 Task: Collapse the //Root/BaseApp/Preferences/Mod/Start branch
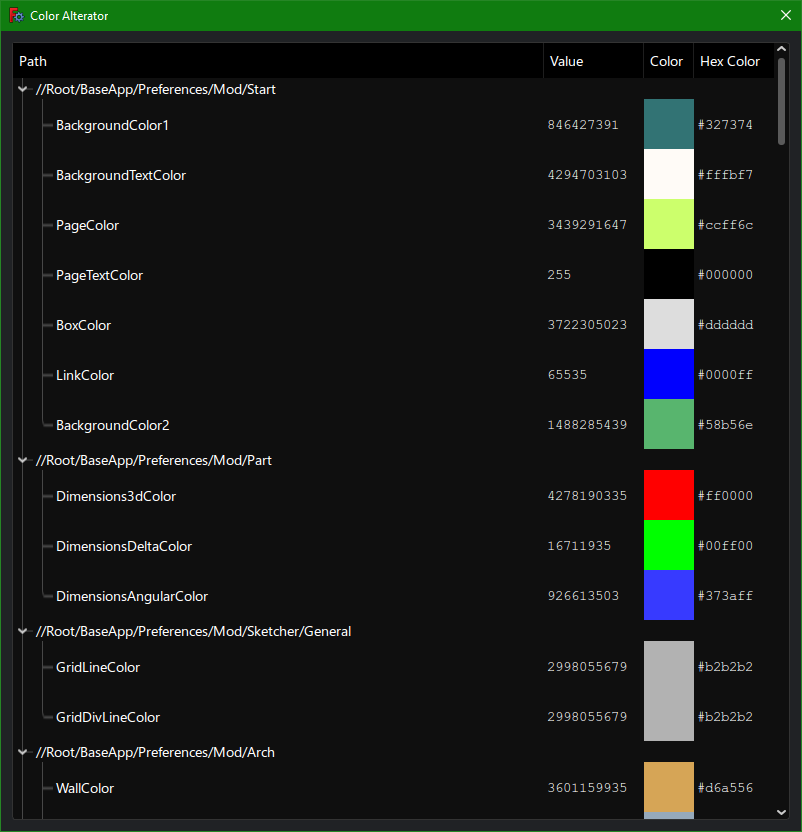(x=22, y=88)
